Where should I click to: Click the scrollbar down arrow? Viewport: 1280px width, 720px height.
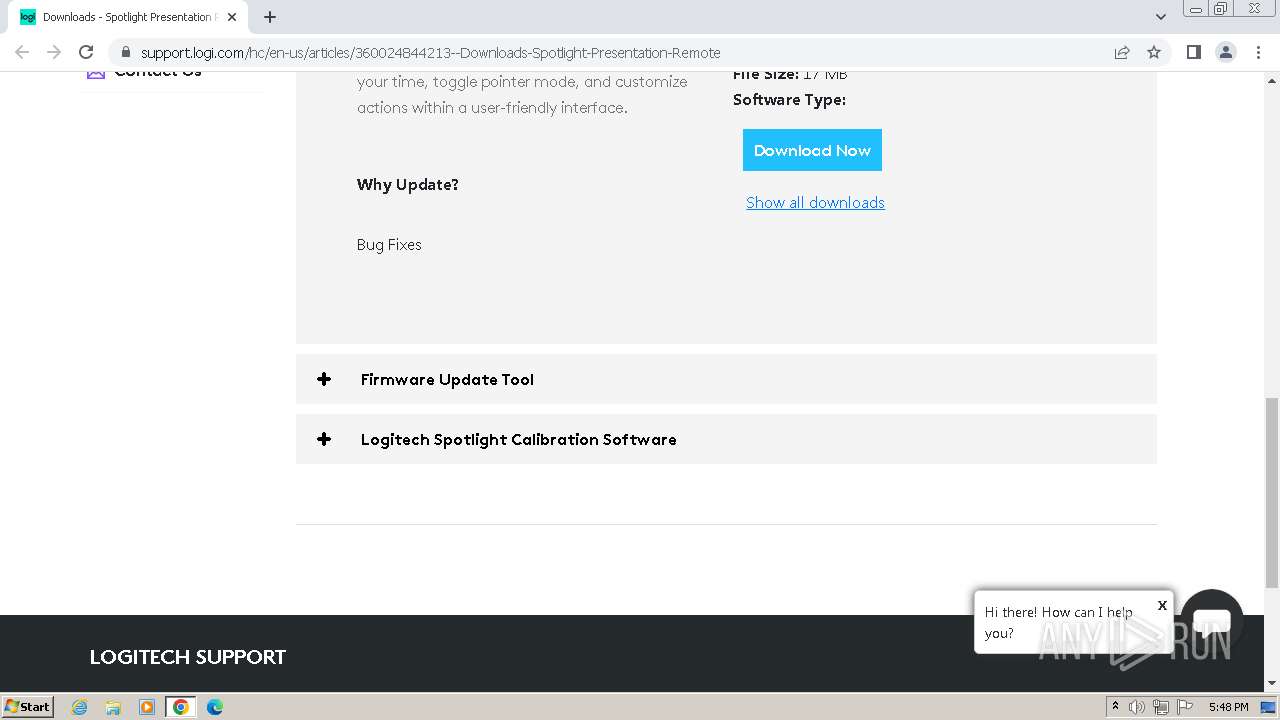pyautogui.click(x=1272, y=684)
